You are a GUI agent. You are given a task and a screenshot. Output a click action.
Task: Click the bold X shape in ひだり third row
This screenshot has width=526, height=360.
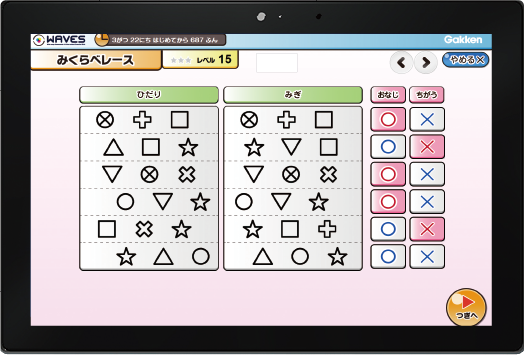[x=187, y=174]
